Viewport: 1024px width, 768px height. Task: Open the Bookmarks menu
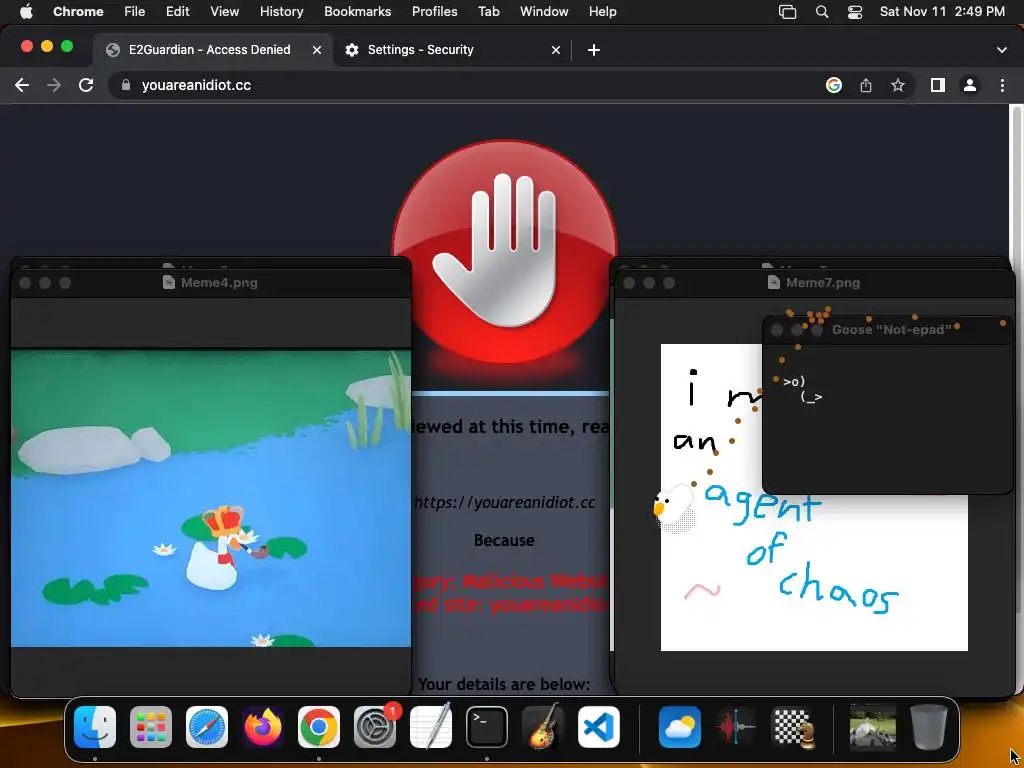[x=357, y=12]
